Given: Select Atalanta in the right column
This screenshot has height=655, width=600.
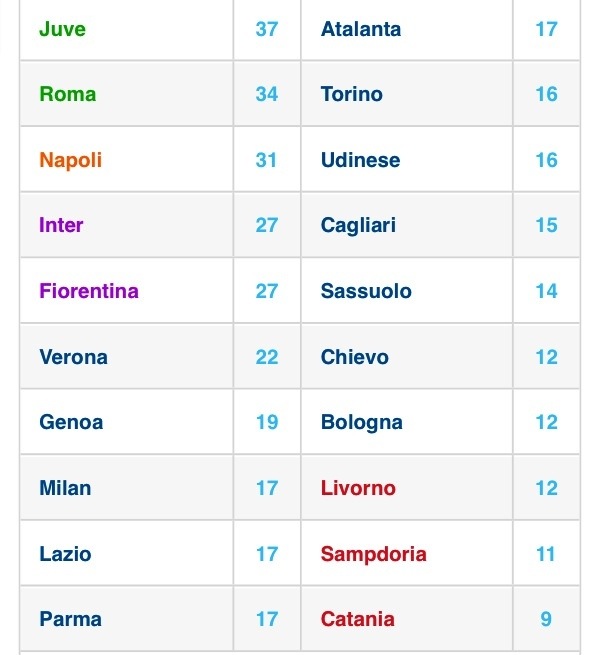Looking at the screenshot, I should (361, 29).
